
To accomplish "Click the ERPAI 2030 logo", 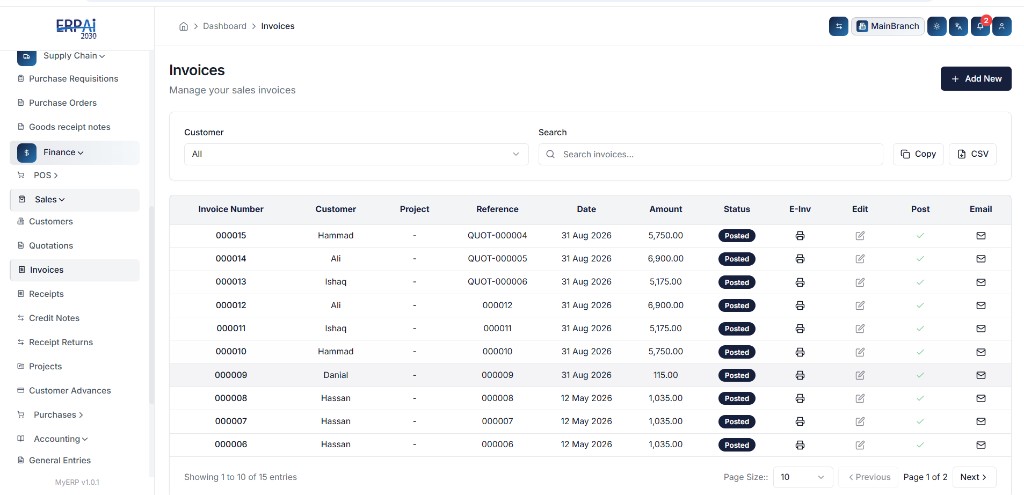I will tap(76, 28).
